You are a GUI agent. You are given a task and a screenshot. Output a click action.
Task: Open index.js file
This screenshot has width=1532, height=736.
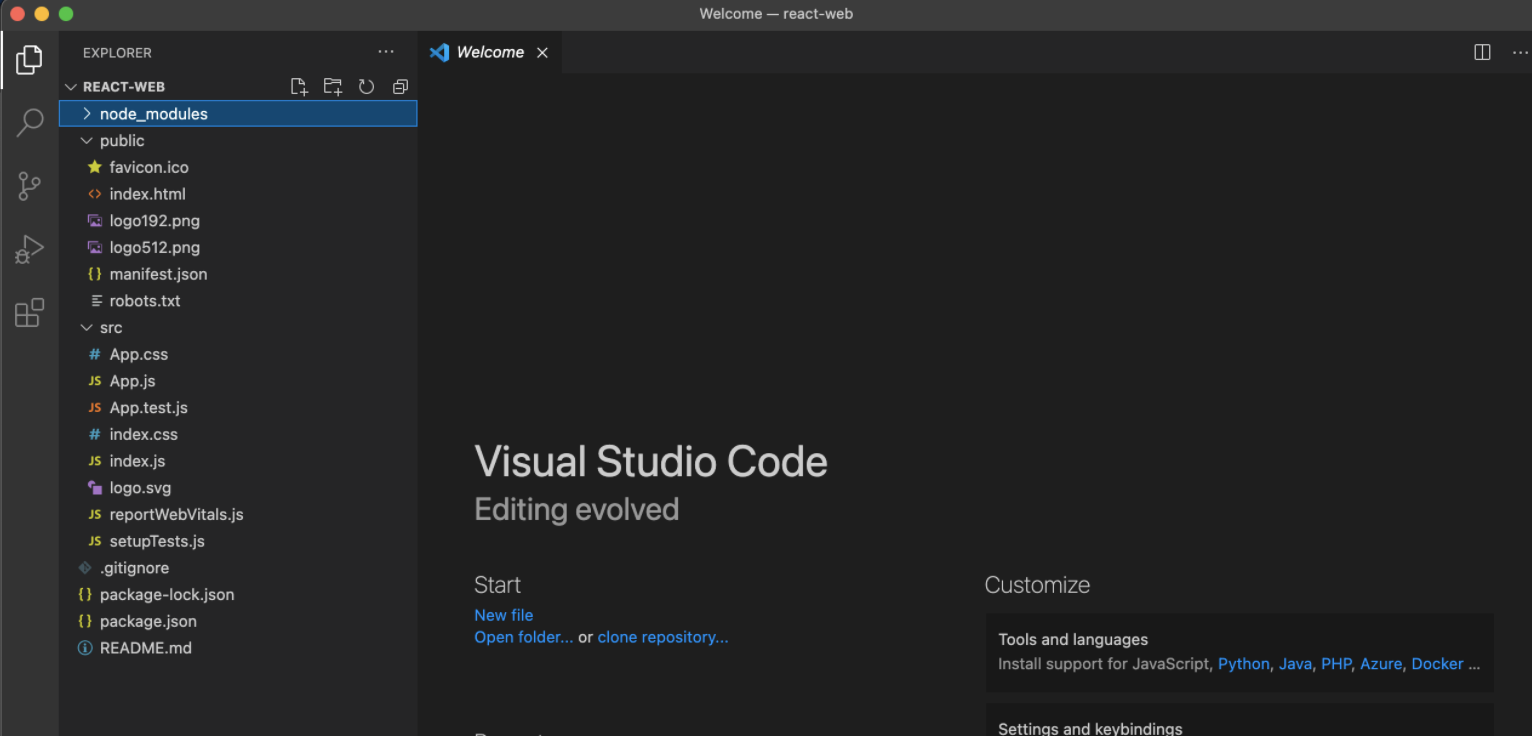tap(238, 461)
